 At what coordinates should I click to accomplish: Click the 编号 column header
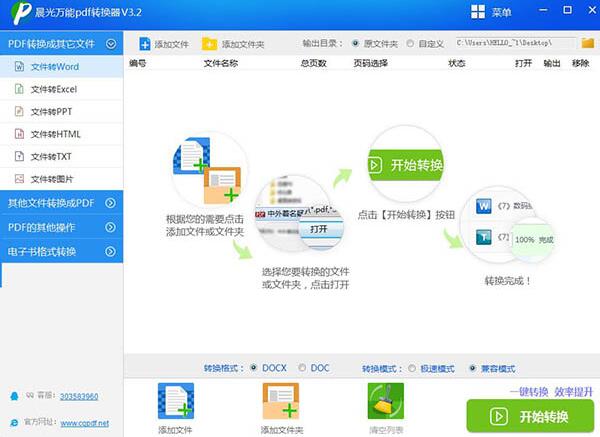pyautogui.click(x=137, y=63)
